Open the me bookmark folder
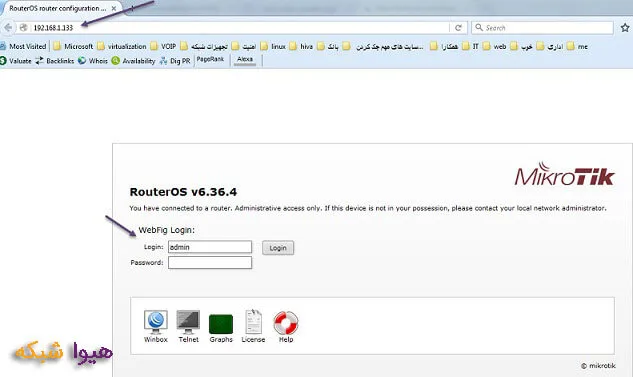The image size is (633, 377). pyautogui.click(x=577, y=46)
